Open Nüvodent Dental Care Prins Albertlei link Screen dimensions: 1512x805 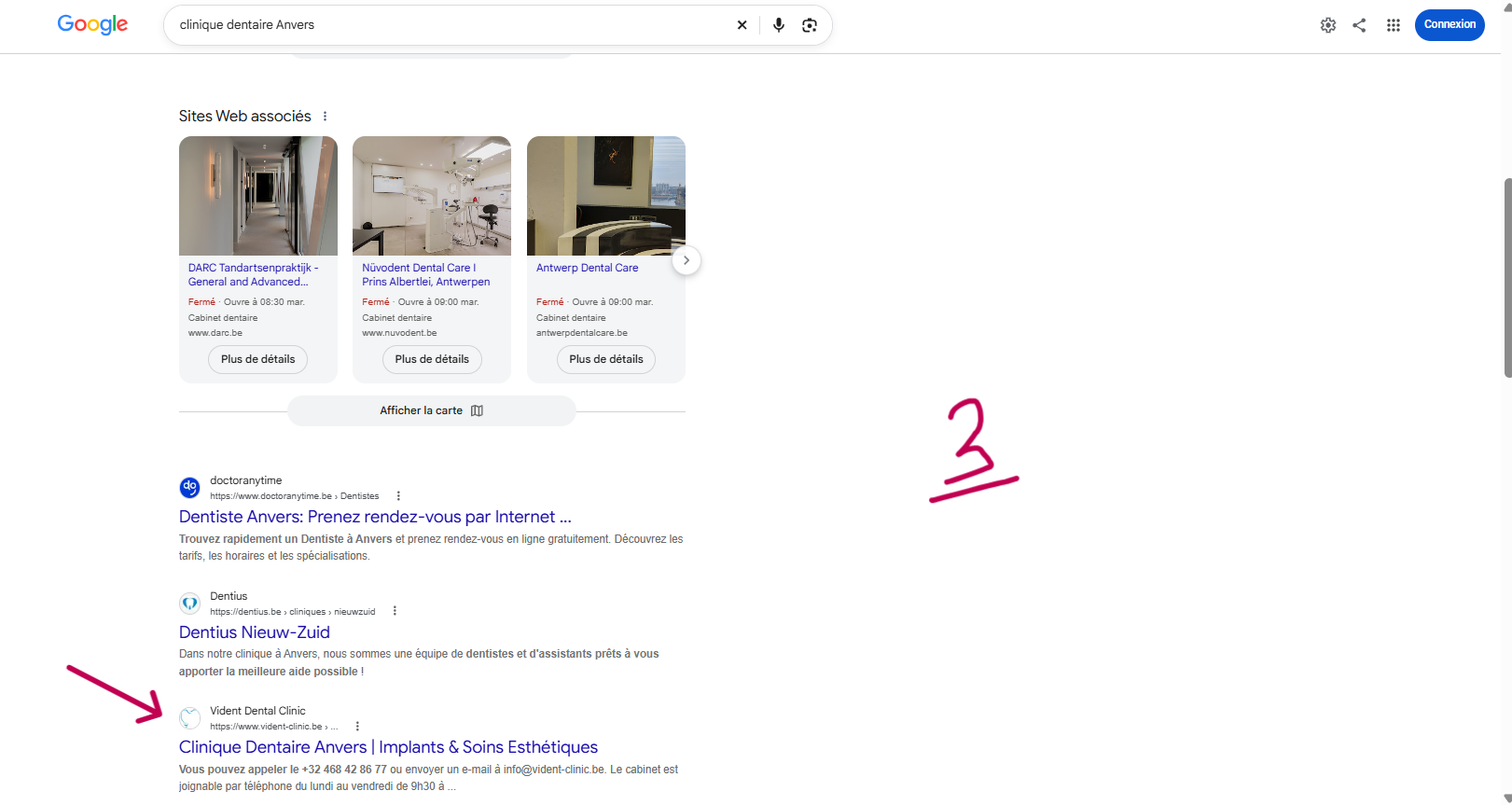tap(426, 274)
